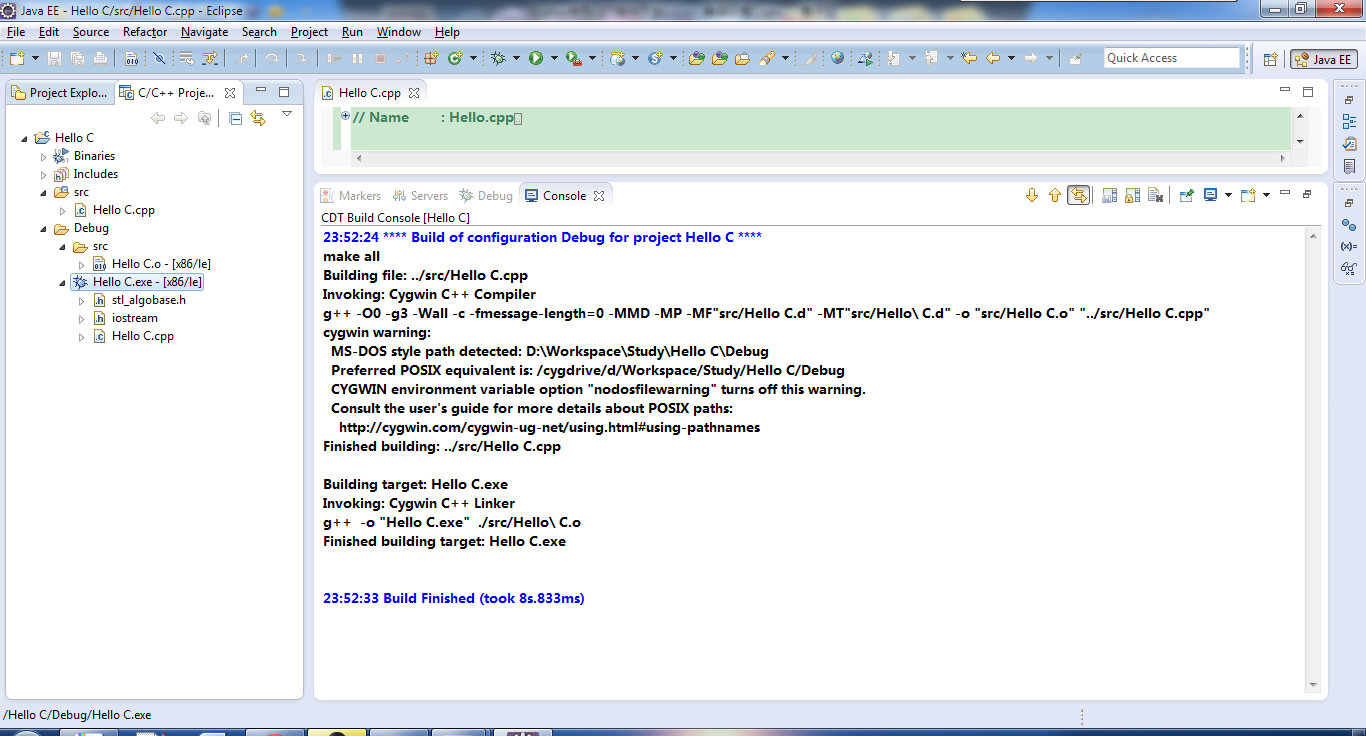
Task: Open the View Menu in C/C++ Projects
Action: tap(287, 115)
